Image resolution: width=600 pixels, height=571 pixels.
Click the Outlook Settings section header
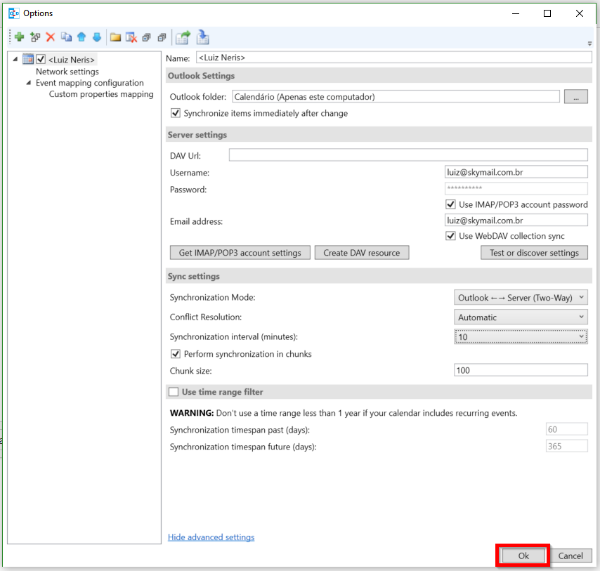[379, 76]
